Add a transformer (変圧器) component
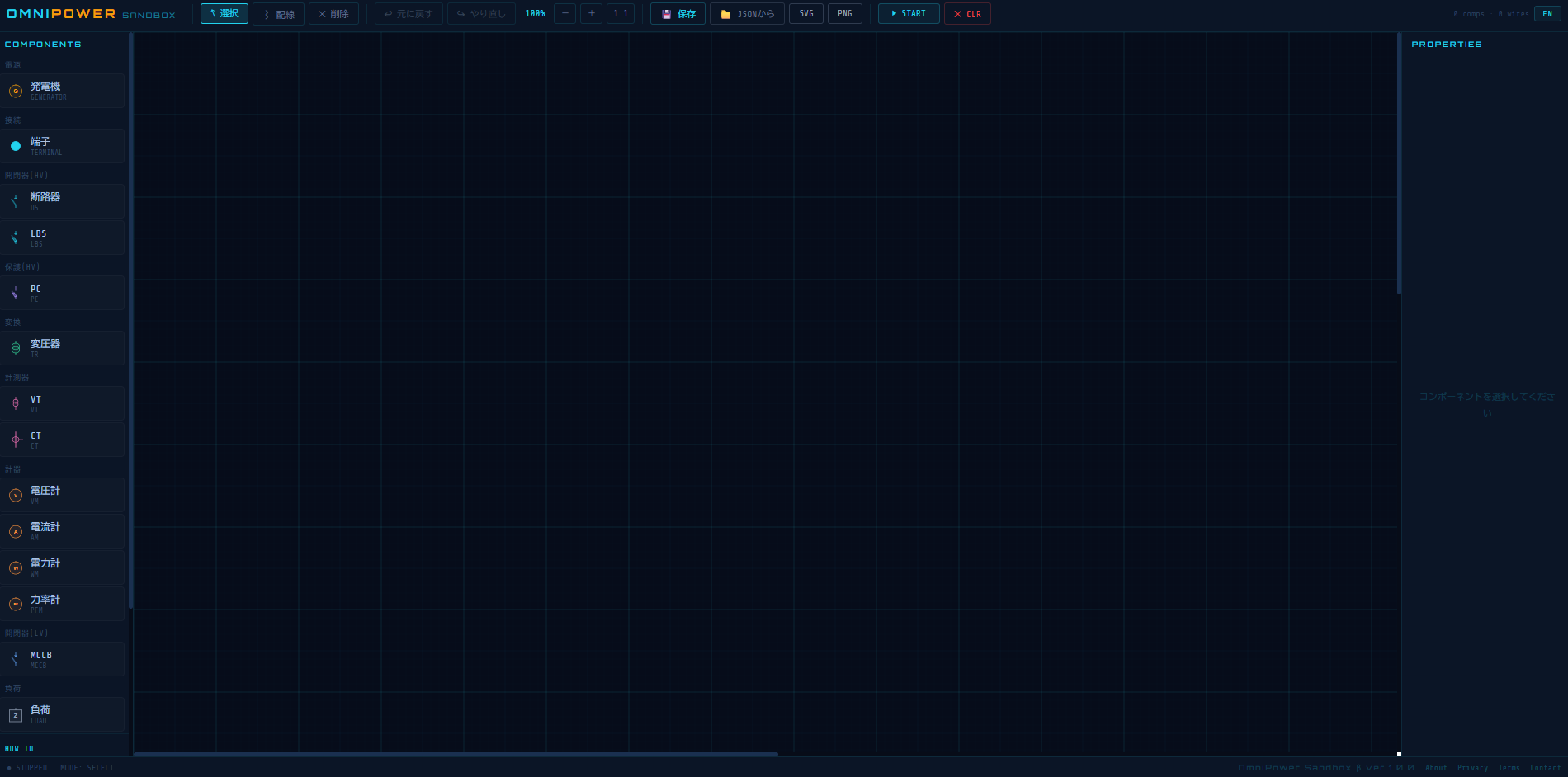Viewport: 1568px width, 777px height. click(63, 348)
